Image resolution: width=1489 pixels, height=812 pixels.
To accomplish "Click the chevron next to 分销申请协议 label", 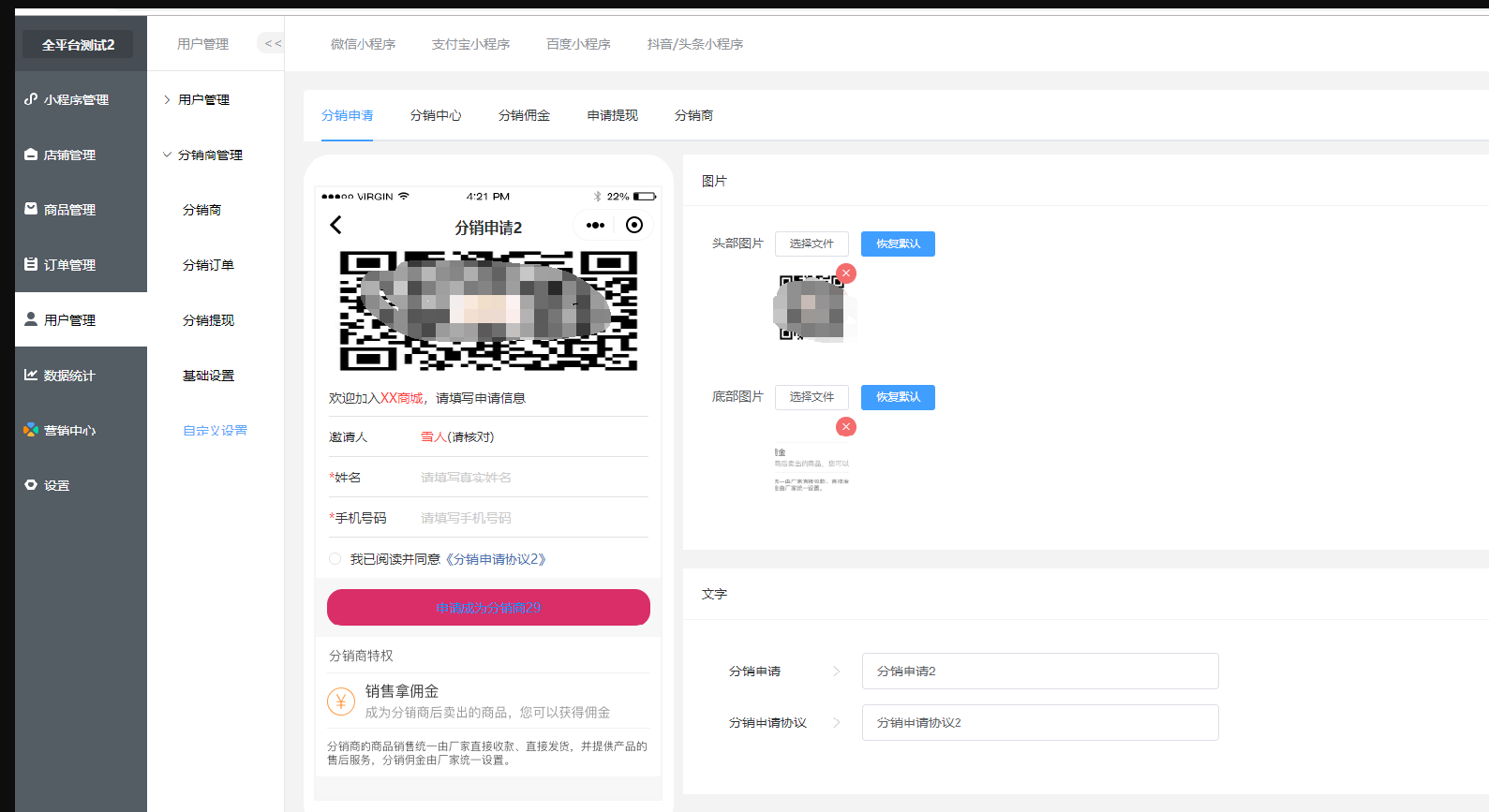I will click(x=837, y=723).
